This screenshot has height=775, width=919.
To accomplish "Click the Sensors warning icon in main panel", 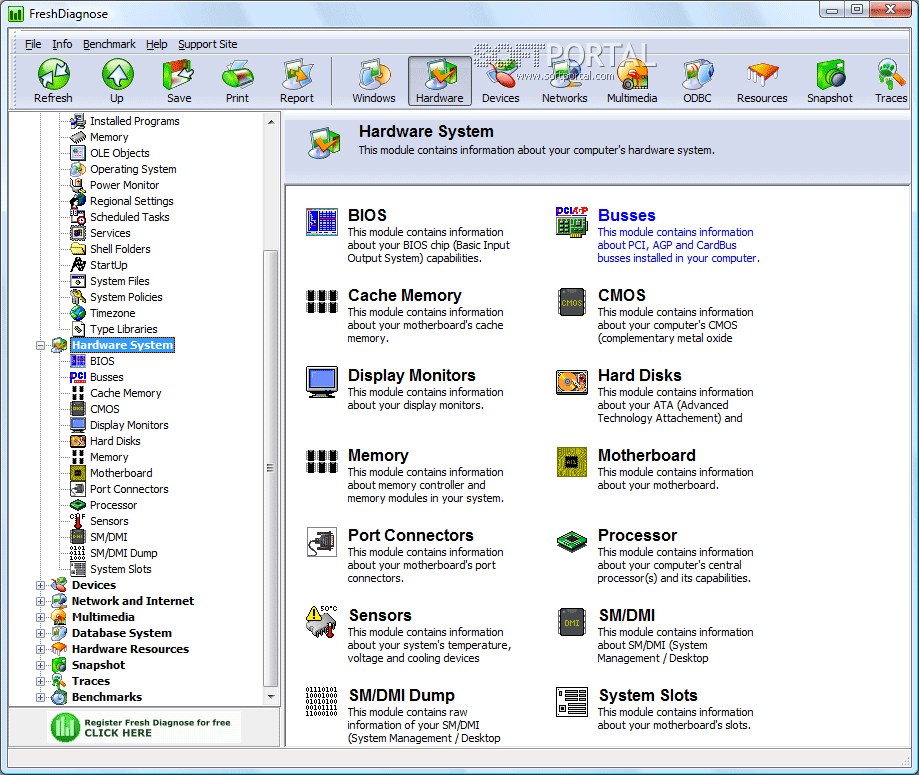I will click(322, 621).
